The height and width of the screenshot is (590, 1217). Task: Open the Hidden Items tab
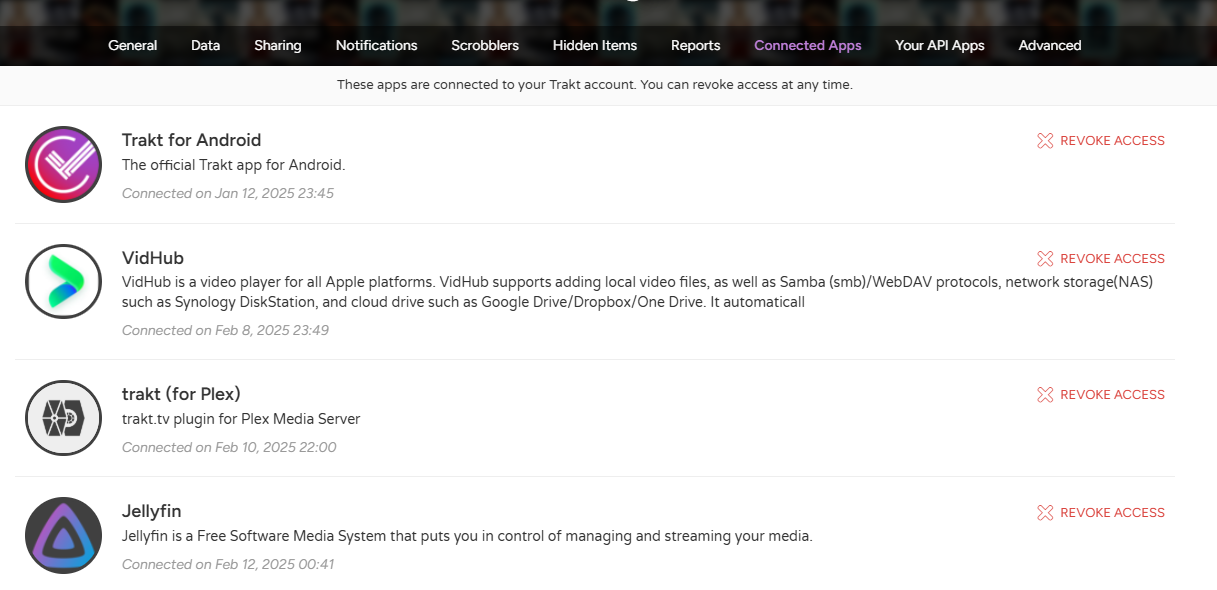point(595,45)
